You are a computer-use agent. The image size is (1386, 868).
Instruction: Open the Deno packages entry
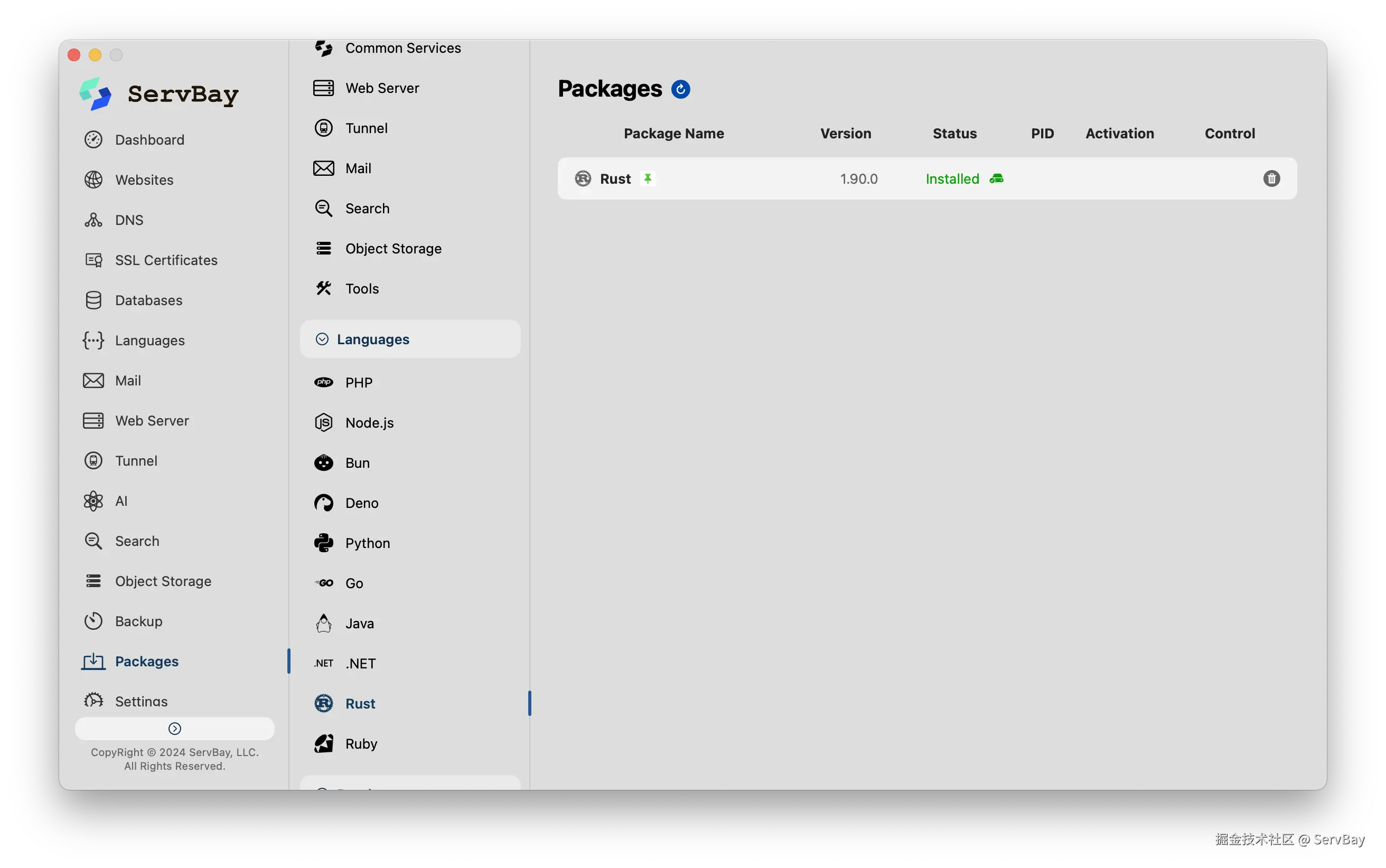(x=362, y=503)
